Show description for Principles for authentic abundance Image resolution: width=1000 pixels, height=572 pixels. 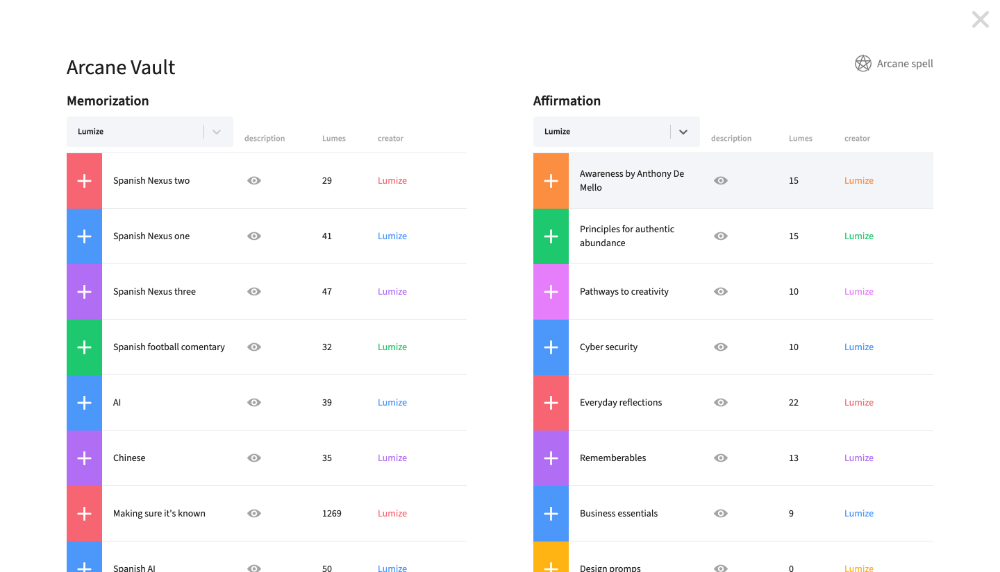coord(721,236)
